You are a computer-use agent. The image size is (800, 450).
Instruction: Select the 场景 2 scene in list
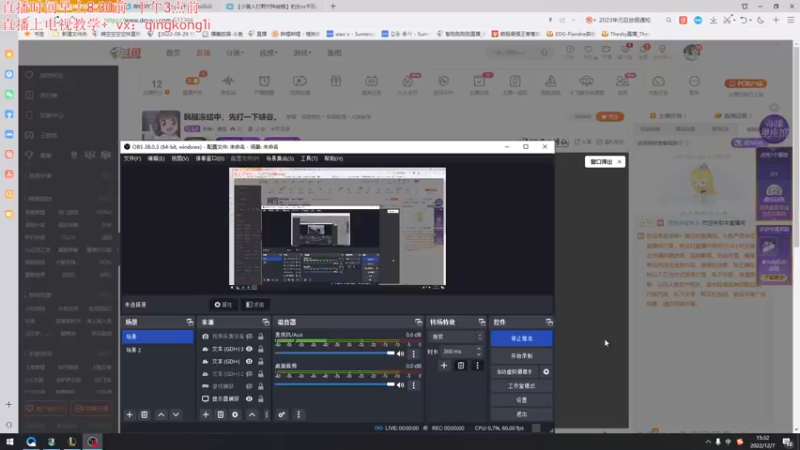pyautogui.click(x=158, y=350)
